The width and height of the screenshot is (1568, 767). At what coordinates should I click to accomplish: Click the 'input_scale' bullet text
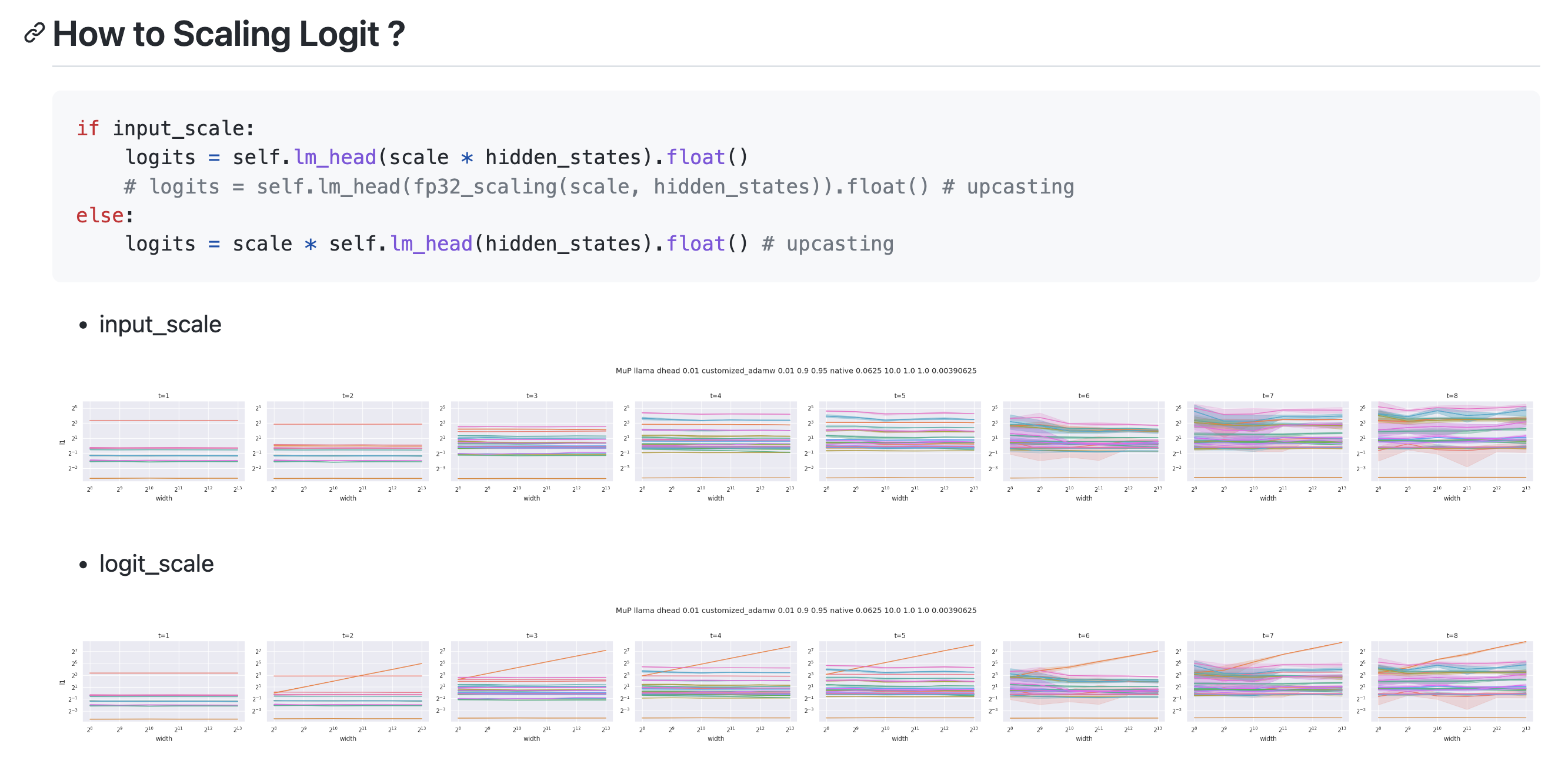point(160,325)
